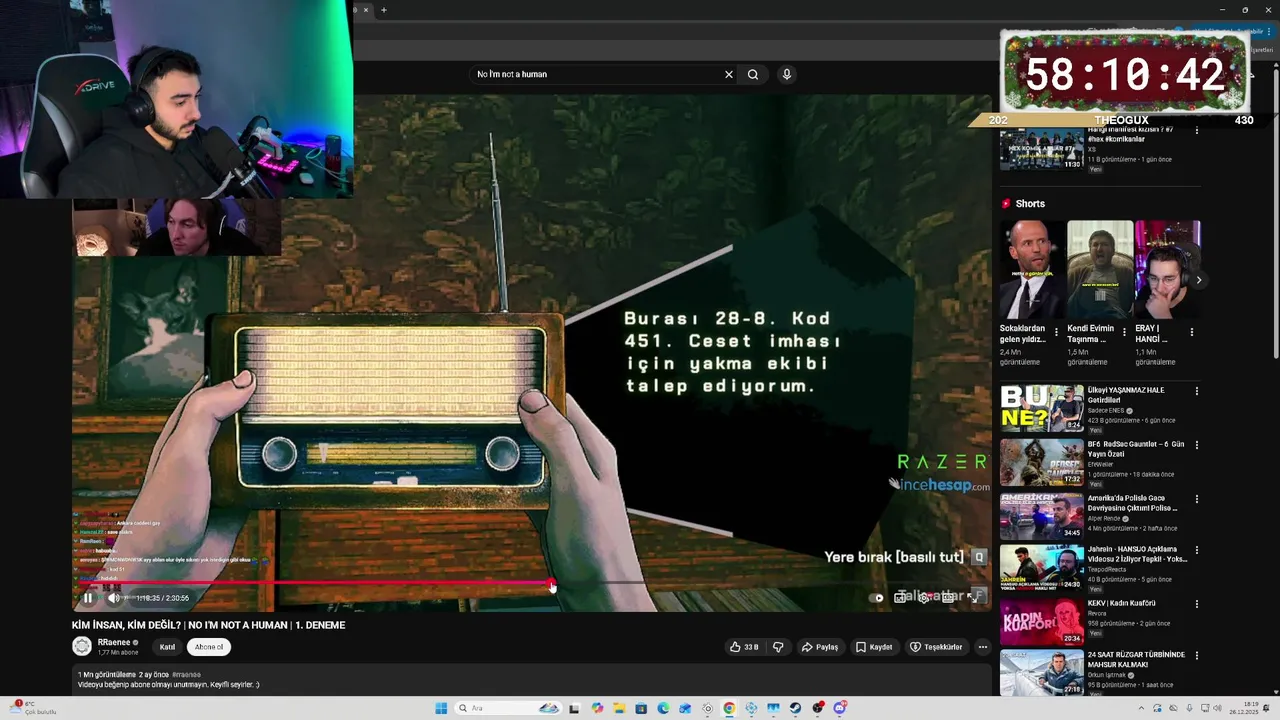Open options for 'ERAY | HANGİ' short
This screenshot has width=1280, height=720.
pos(1192,332)
